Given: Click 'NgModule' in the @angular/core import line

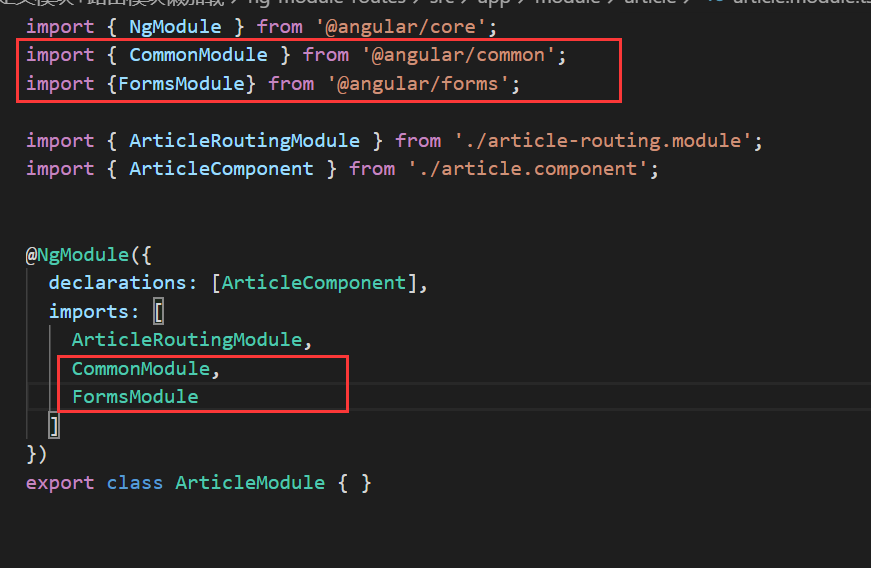Looking at the screenshot, I should pyautogui.click(x=175, y=27).
